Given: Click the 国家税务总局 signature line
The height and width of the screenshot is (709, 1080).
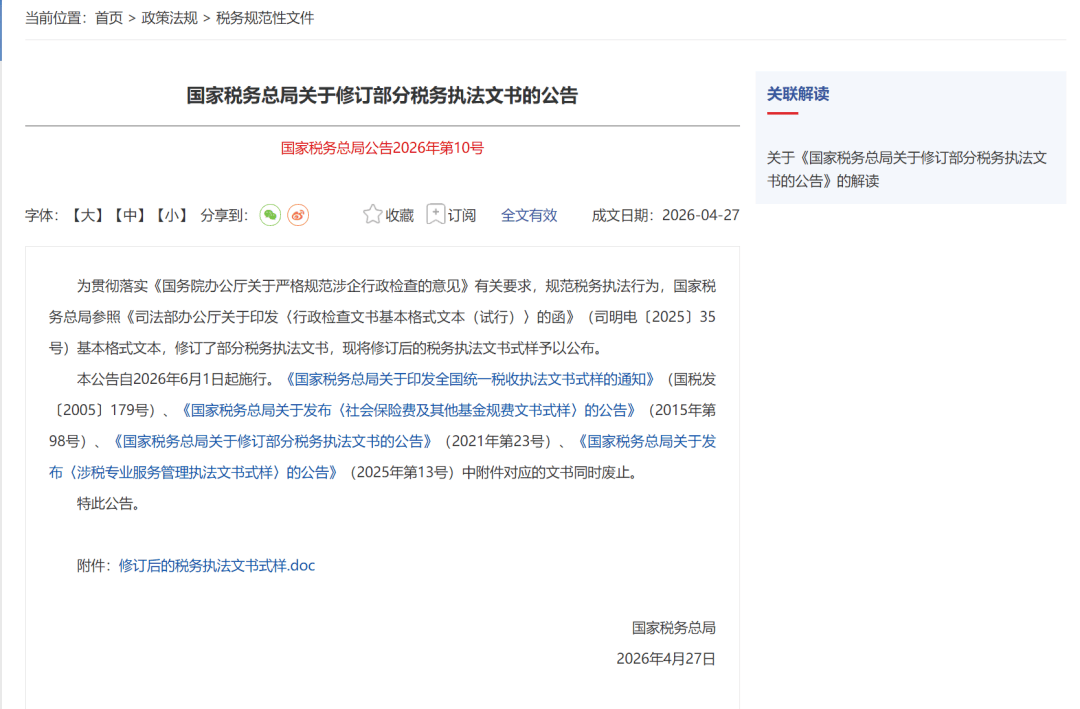Looking at the screenshot, I should click(x=674, y=628).
